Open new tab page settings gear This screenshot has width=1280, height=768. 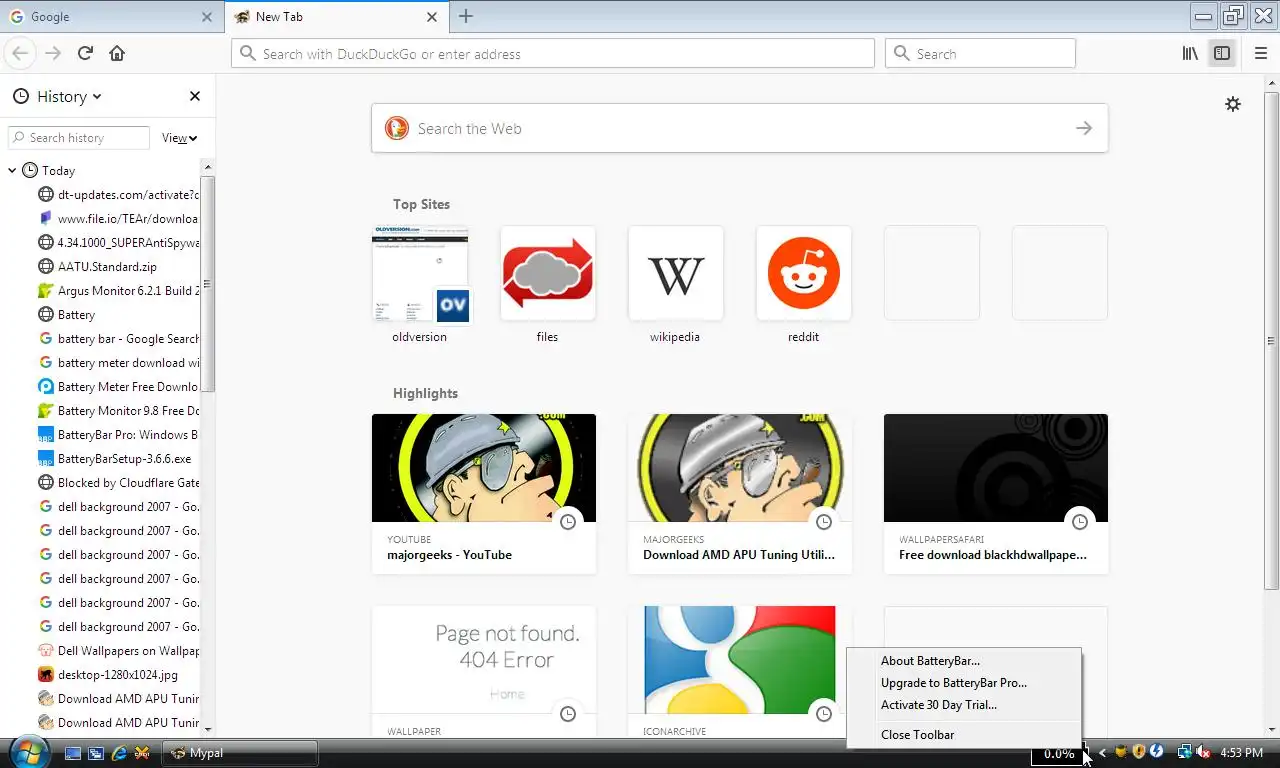coord(1233,104)
